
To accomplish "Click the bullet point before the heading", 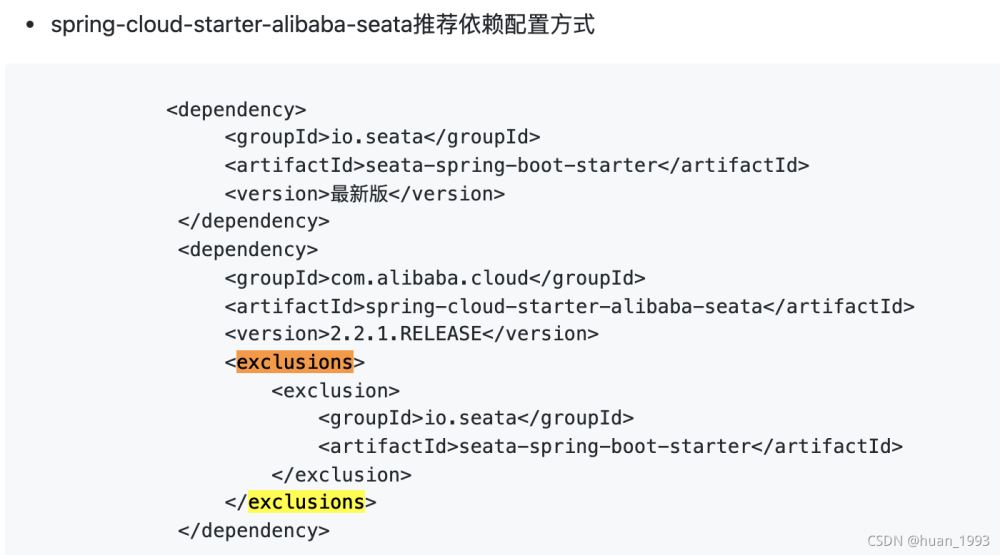I will pyautogui.click(x=29, y=25).
